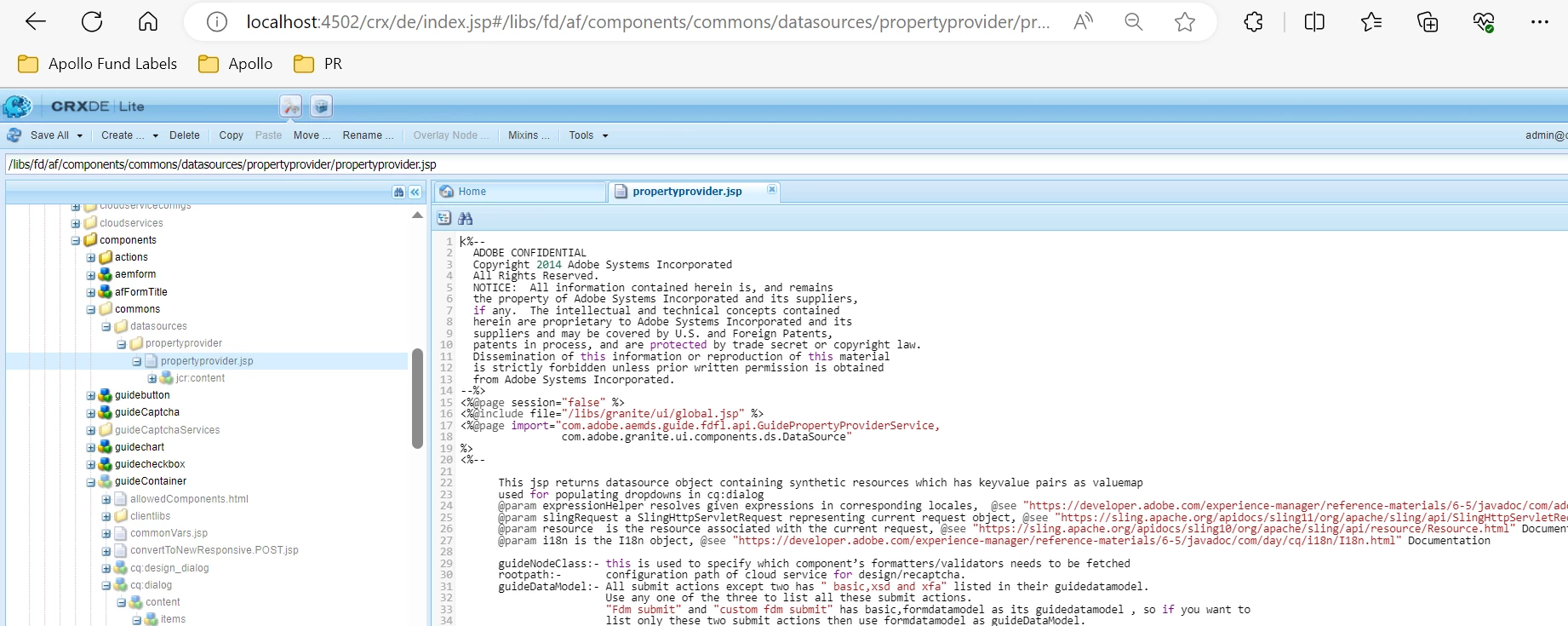The height and width of the screenshot is (626, 1568).
Task: Click the browser zoom out magnifier icon
Action: [1134, 22]
